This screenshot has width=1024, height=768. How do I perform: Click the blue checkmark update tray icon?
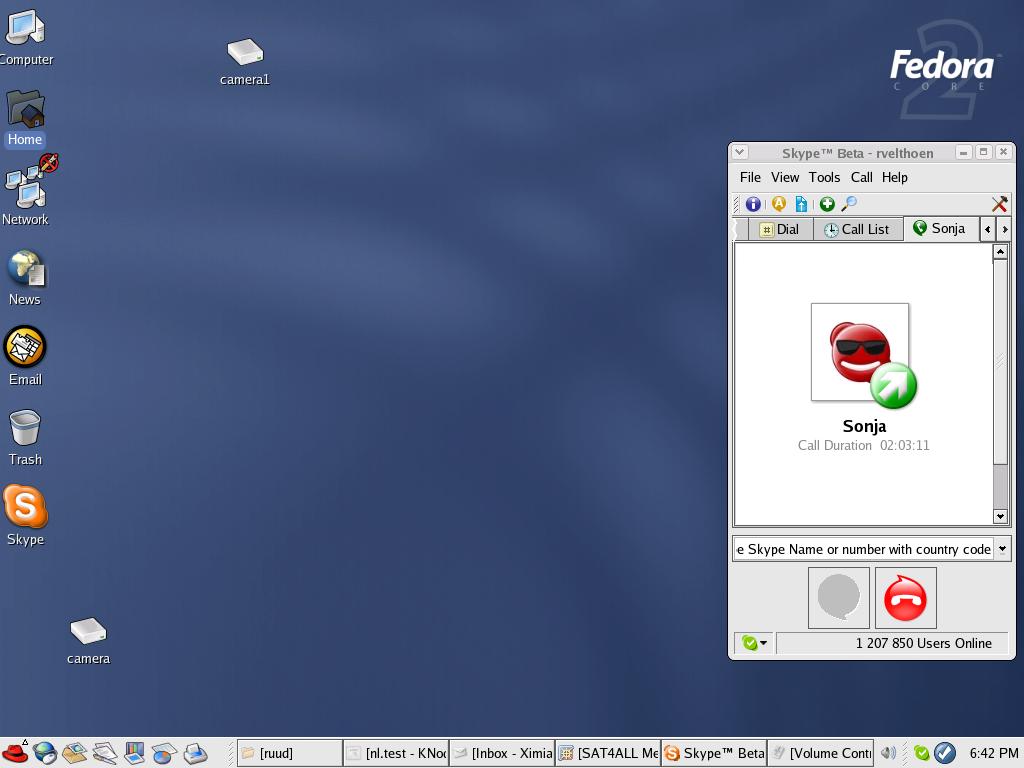(x=945, y=753)
